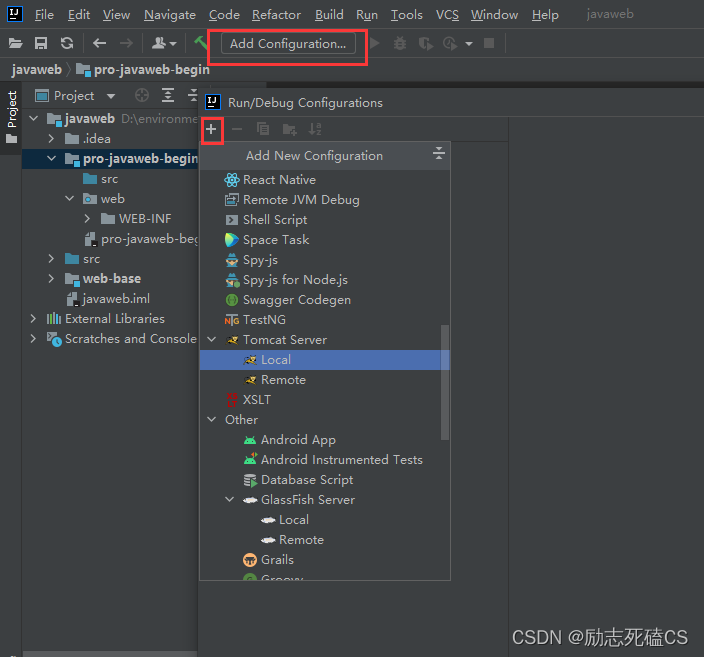Screen dimensions: 704x657
Task: Click the Save All toolbar icon
Action: [x=41, y=43]
